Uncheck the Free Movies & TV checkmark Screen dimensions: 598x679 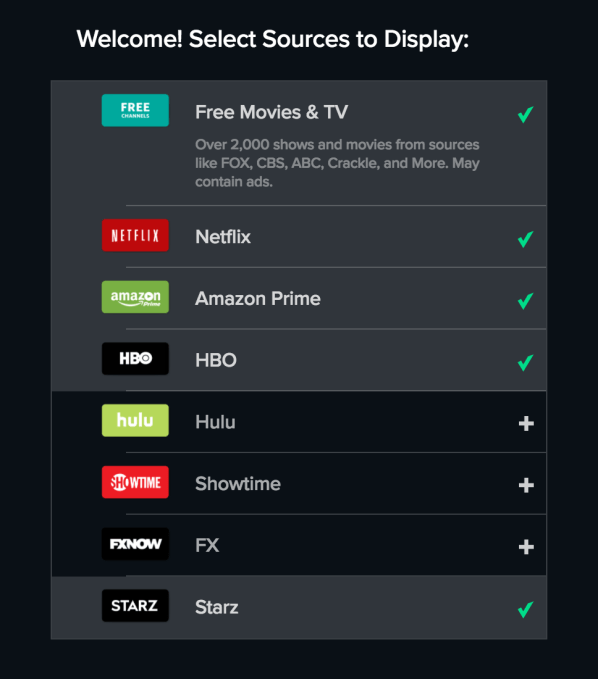tap(526, 114)
